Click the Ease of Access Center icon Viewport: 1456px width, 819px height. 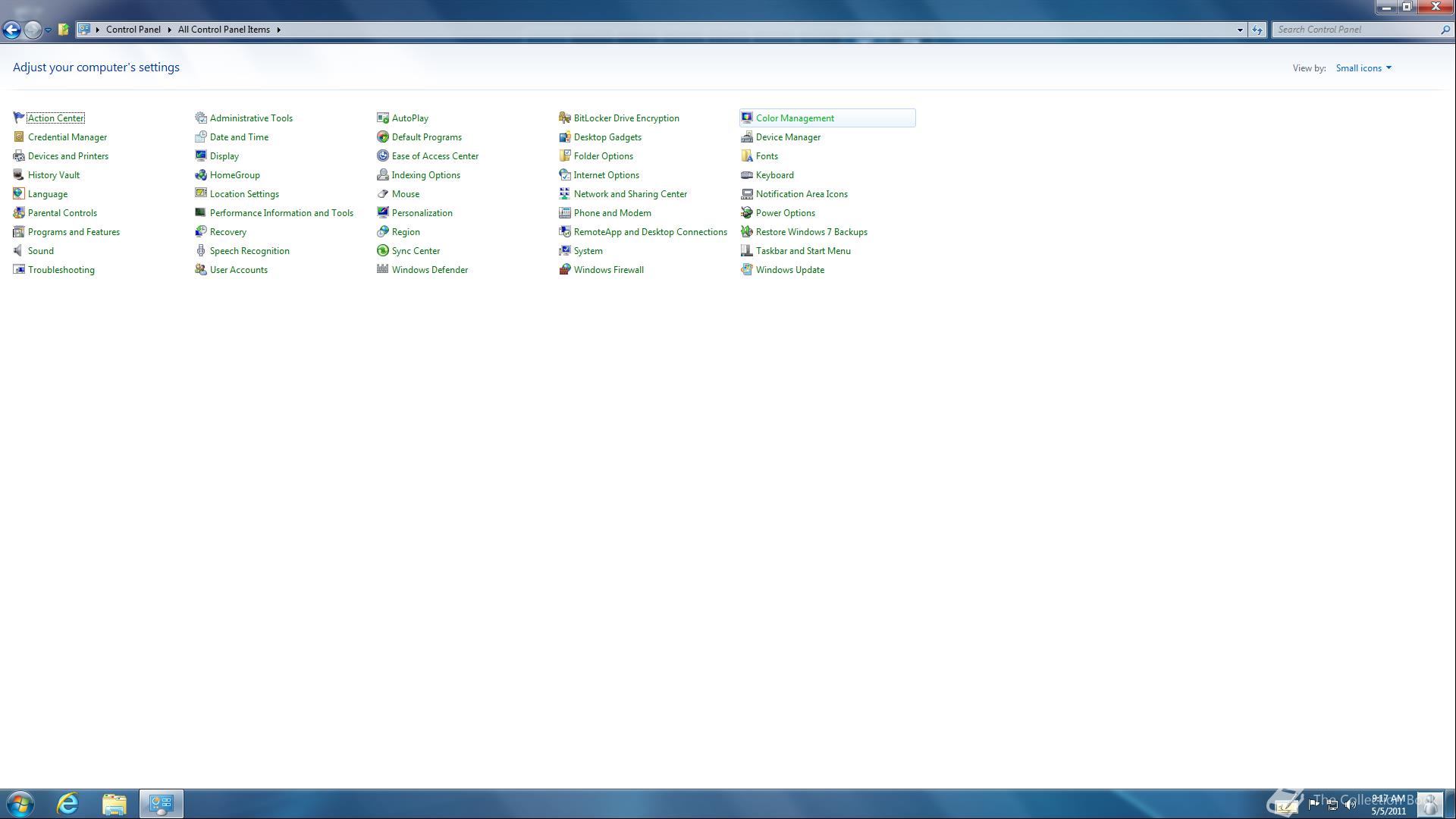pyautogui.click(x=383, y=155)
